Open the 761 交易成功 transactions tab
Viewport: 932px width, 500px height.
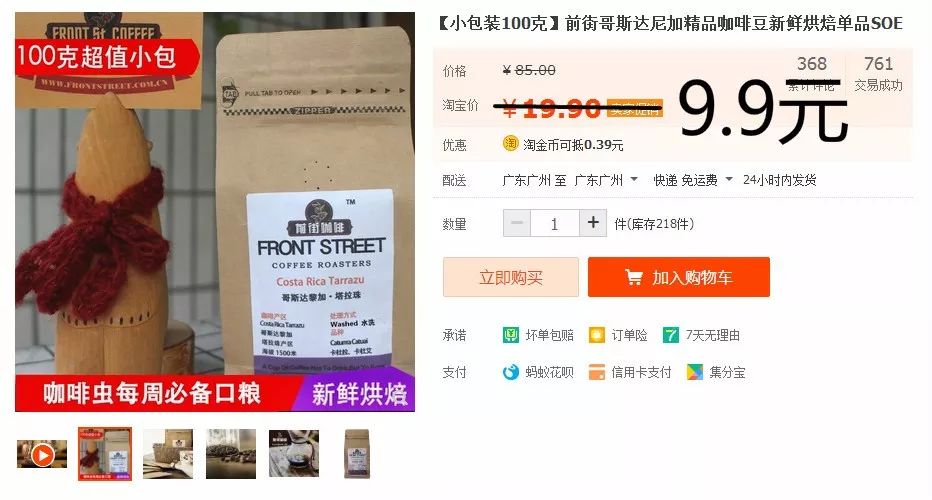tap(879, 73)
